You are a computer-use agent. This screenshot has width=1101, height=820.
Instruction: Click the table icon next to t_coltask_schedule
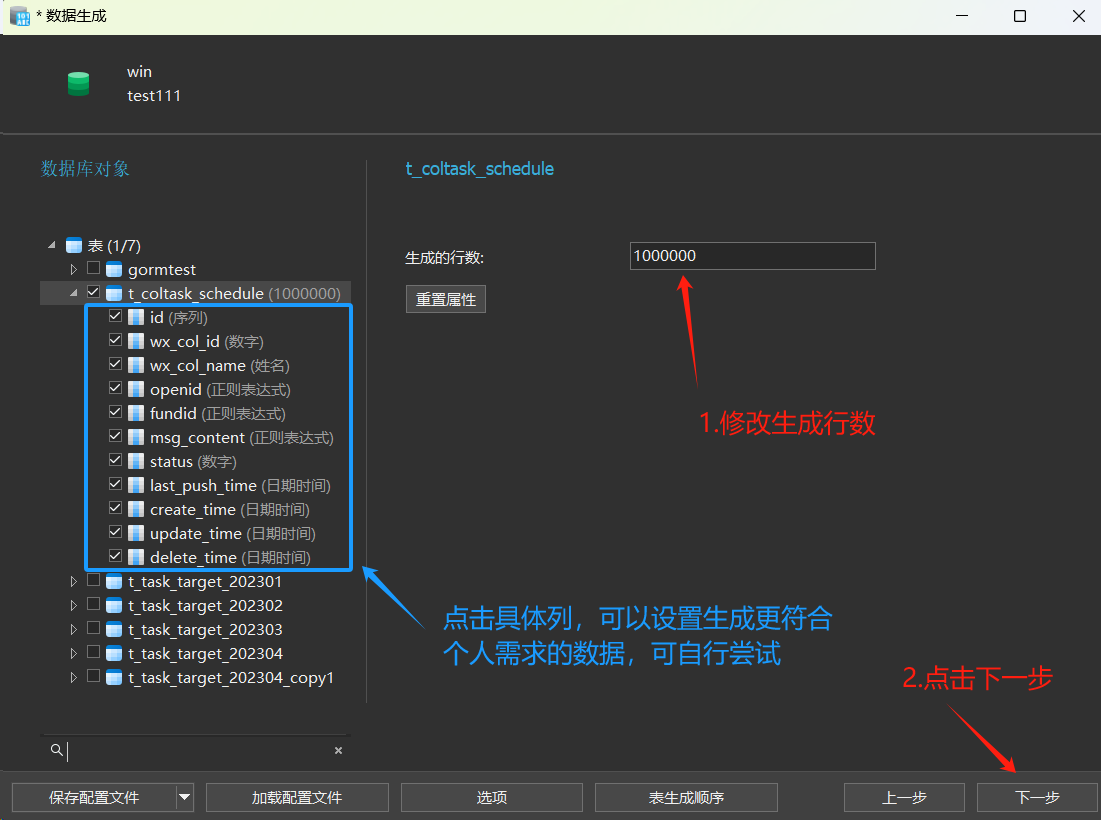click(x=114, y=294)
